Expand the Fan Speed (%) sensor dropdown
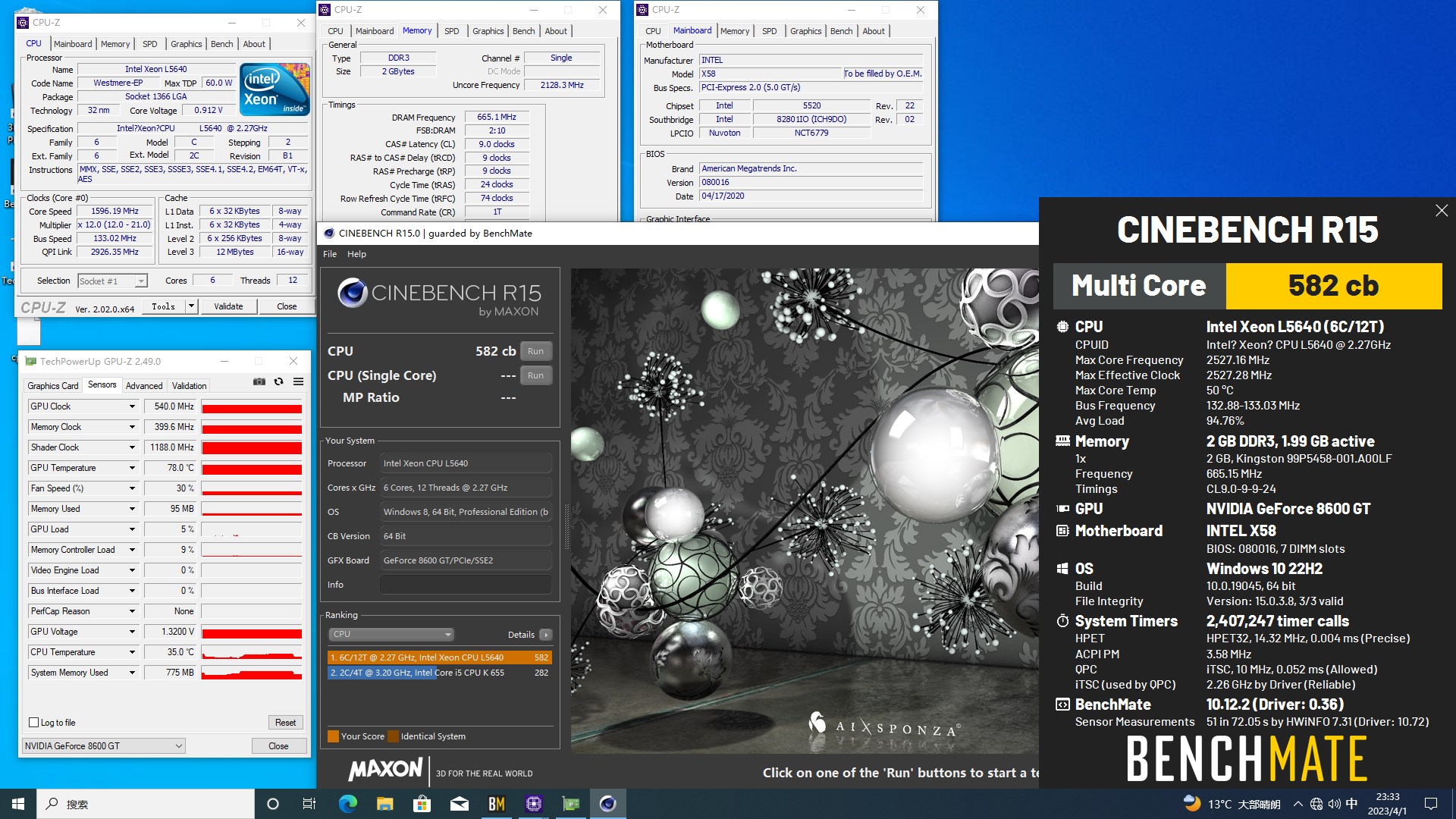The image size is (1456, 819). coord(132,488)
